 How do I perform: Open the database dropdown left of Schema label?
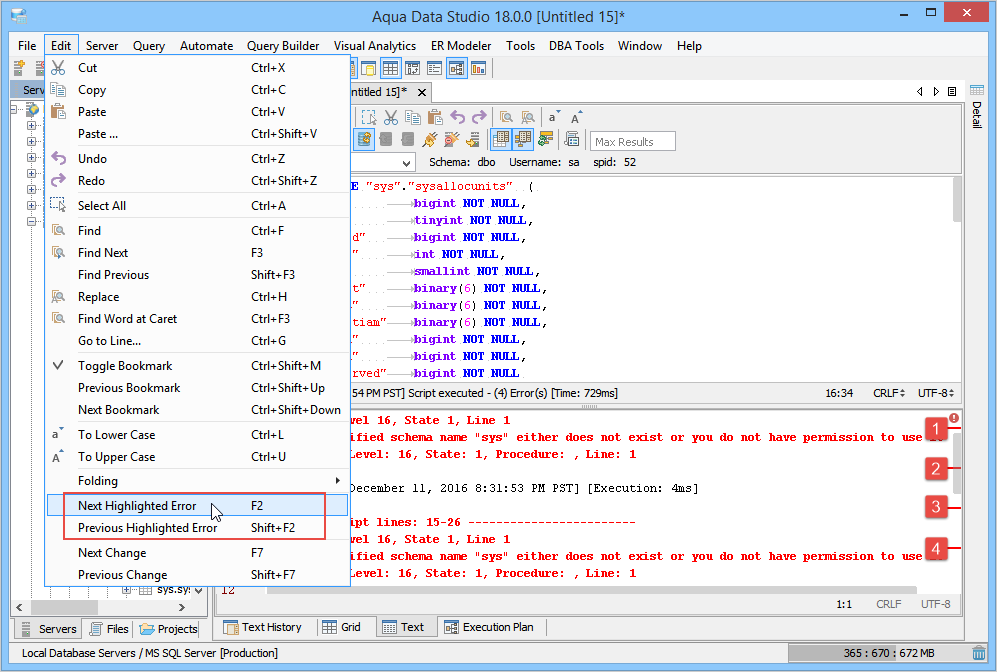point(406,163)
